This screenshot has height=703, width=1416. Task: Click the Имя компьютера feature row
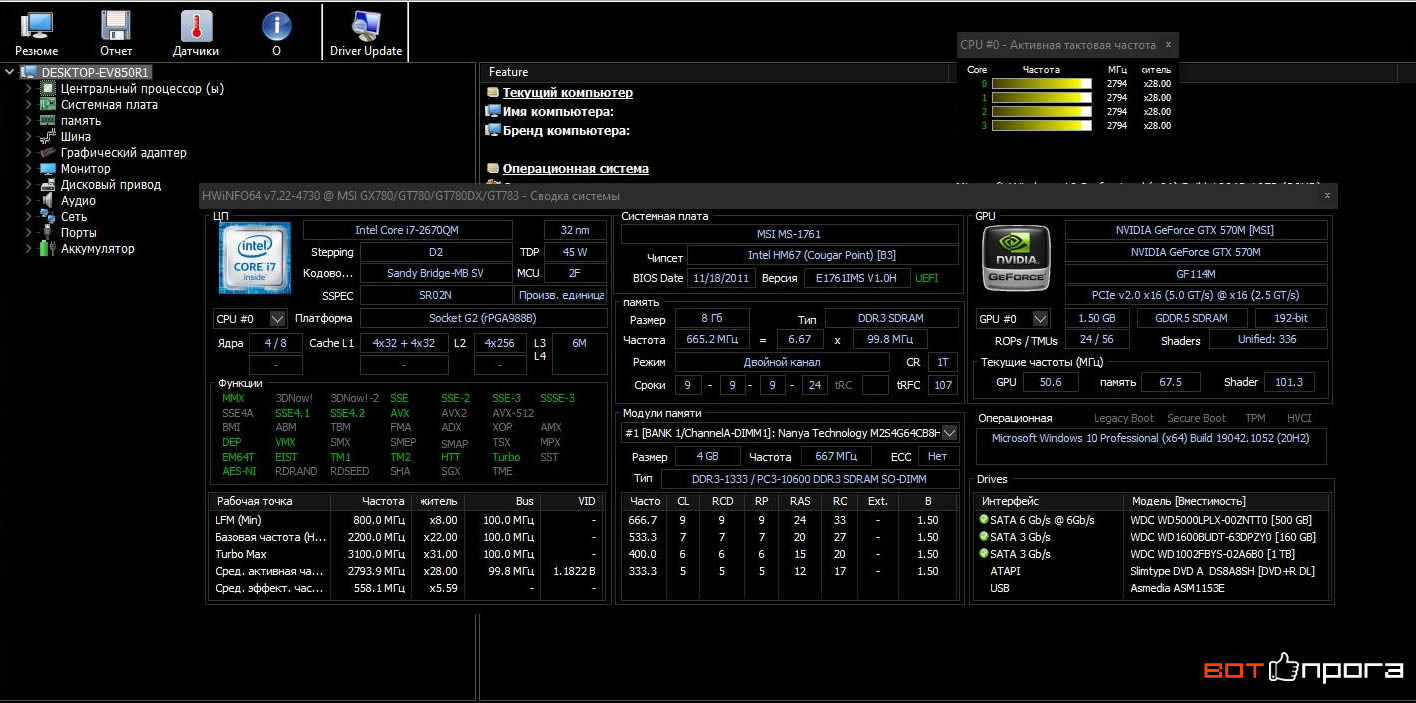click(558, 112)
